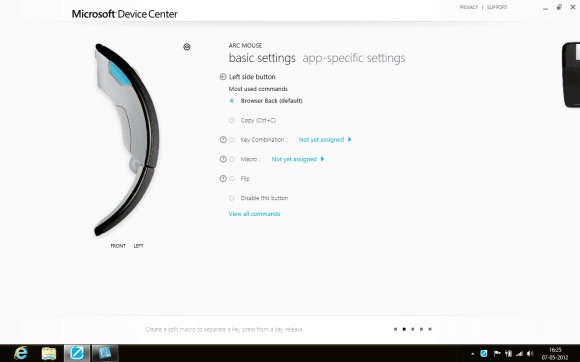Open help icon for Flip option

tap(223, 179)
